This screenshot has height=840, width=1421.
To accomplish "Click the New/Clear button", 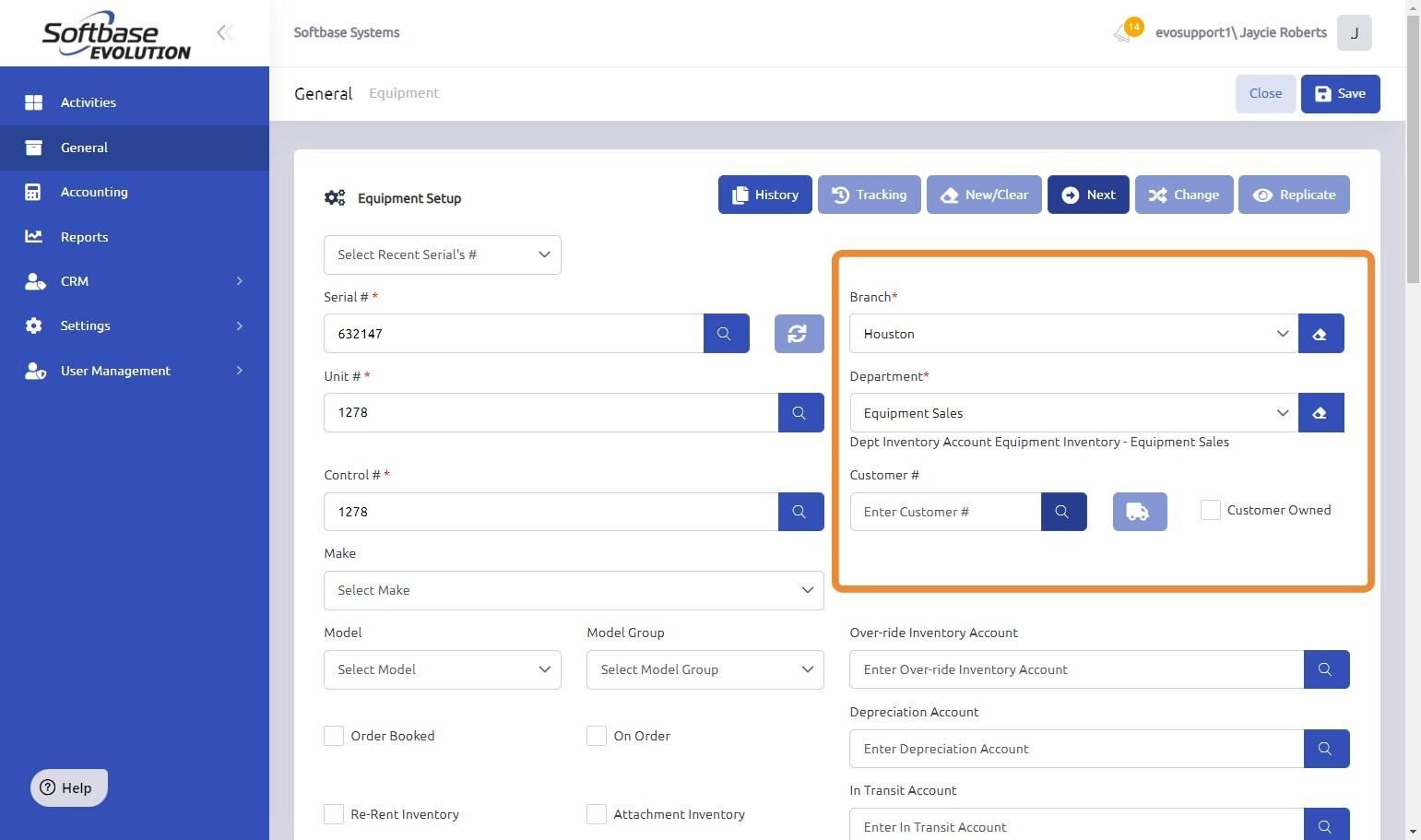I will point(984,195).
